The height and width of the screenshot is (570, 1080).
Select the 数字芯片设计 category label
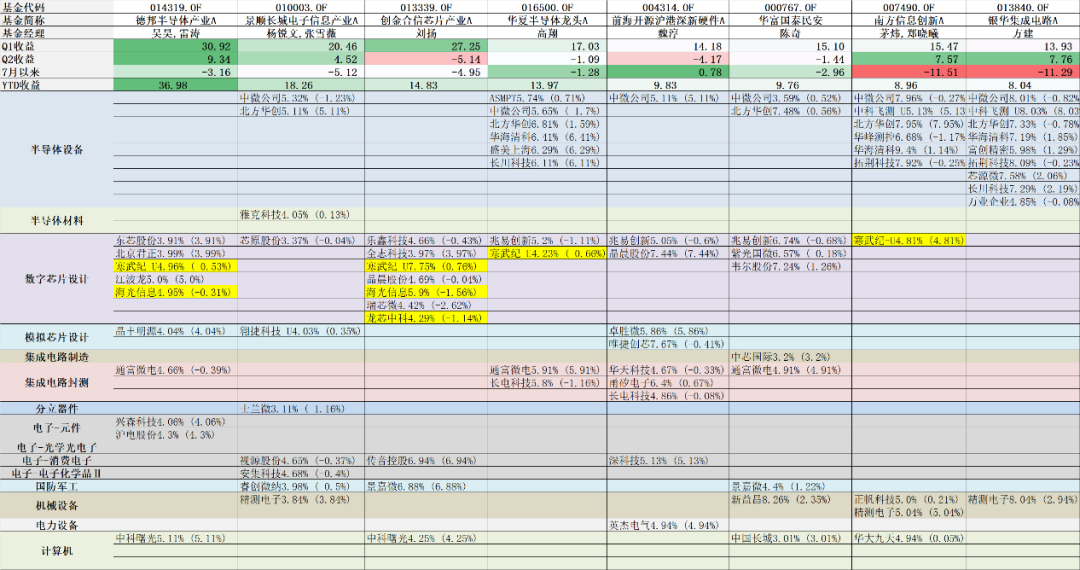pyautogui.click(x=56, y=279)
